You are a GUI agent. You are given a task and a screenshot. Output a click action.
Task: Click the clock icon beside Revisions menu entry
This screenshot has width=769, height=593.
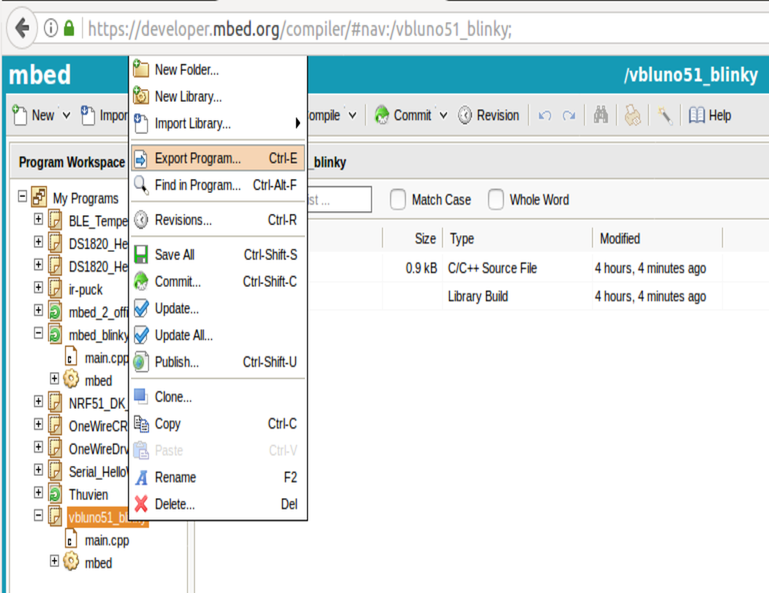point(141,220)
